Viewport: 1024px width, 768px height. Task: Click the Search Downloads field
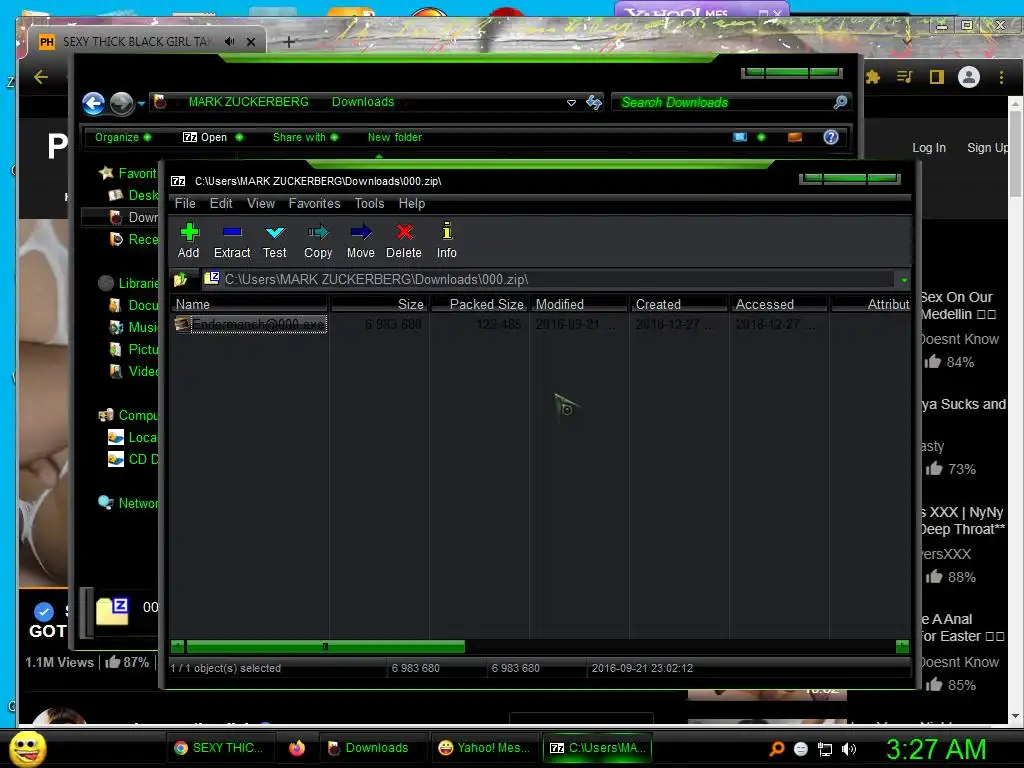pyautogui.click(x=722, y=103)
